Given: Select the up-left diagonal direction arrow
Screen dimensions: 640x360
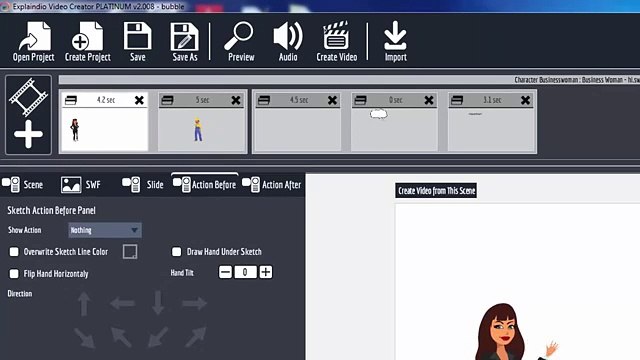Looking at the screenshot, I should coord(121,337).
